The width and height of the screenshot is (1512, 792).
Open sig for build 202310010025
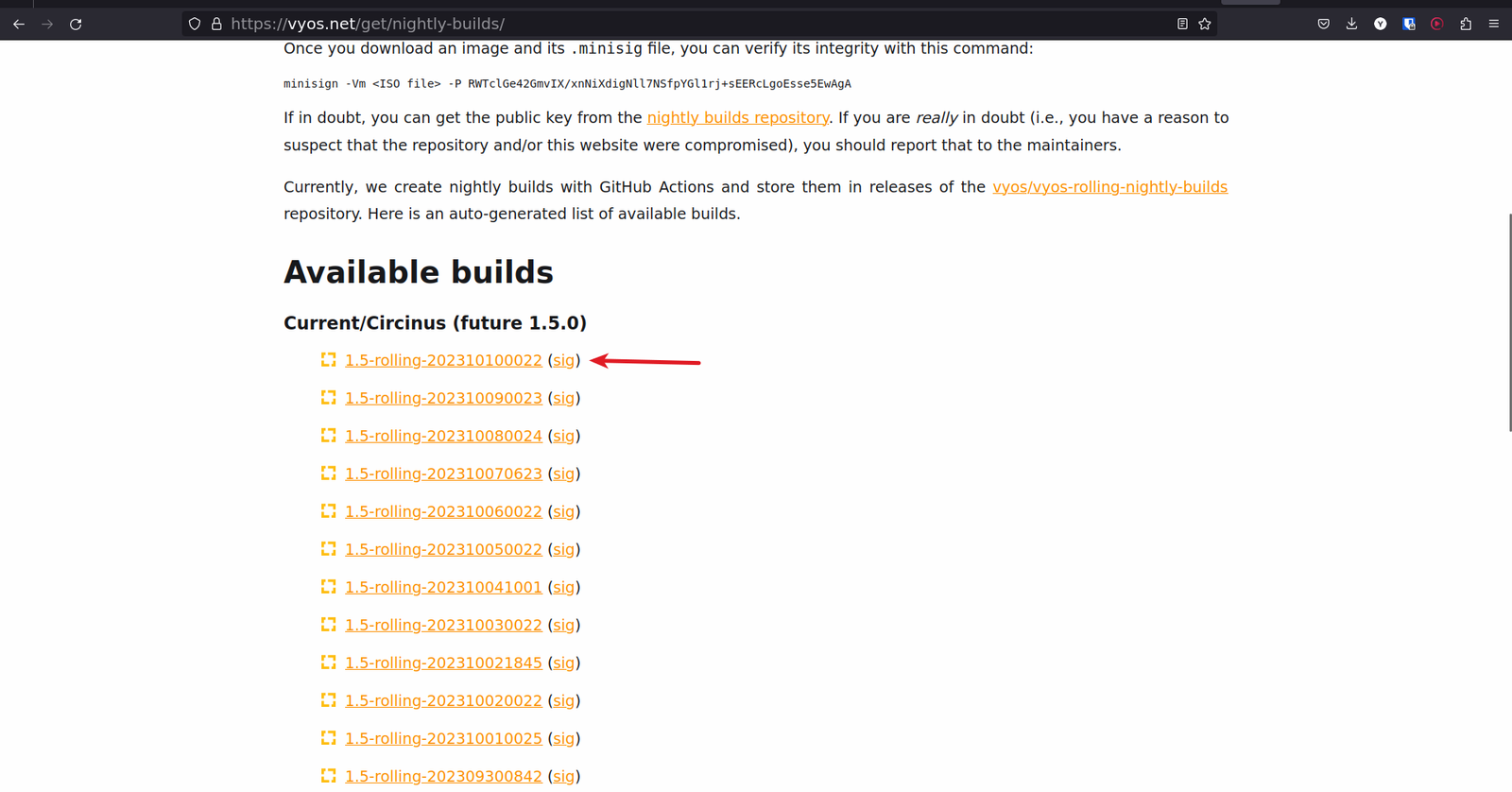tap(564, 738)
